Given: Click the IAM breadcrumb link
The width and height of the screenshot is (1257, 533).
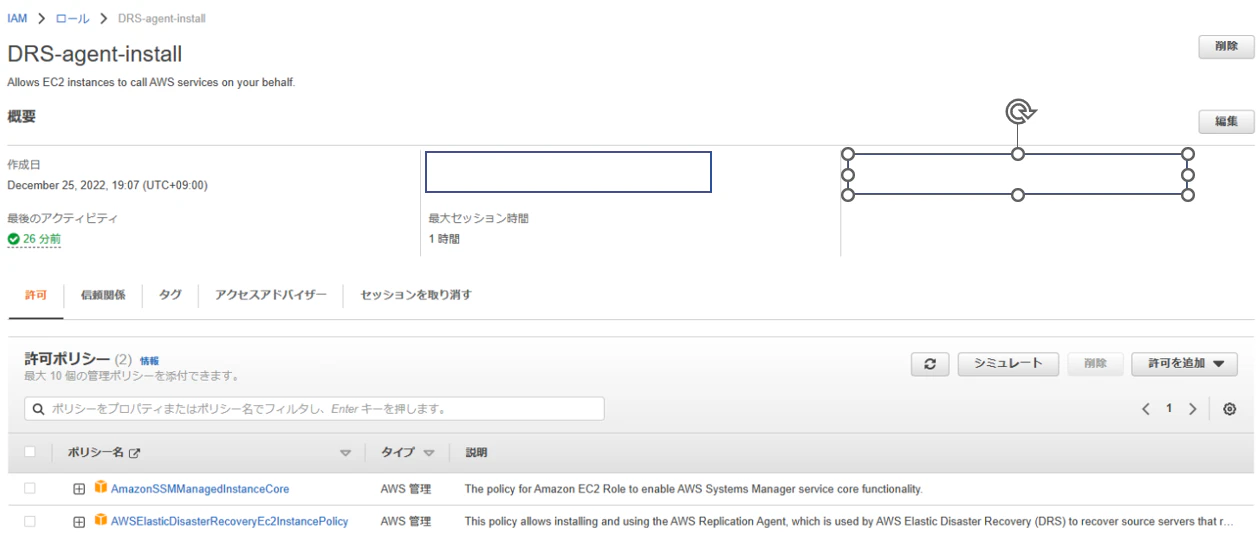Looking at the screenshot, I should (17, 21).
